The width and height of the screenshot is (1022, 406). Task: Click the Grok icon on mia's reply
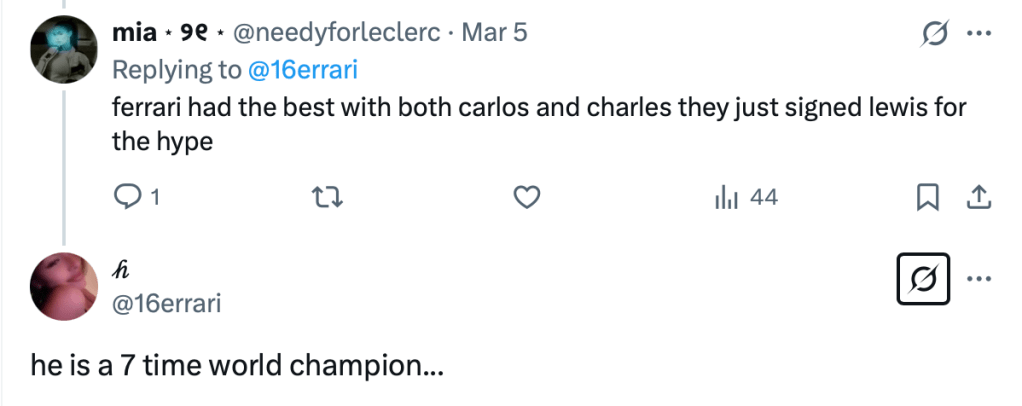[x=933, y=35]
